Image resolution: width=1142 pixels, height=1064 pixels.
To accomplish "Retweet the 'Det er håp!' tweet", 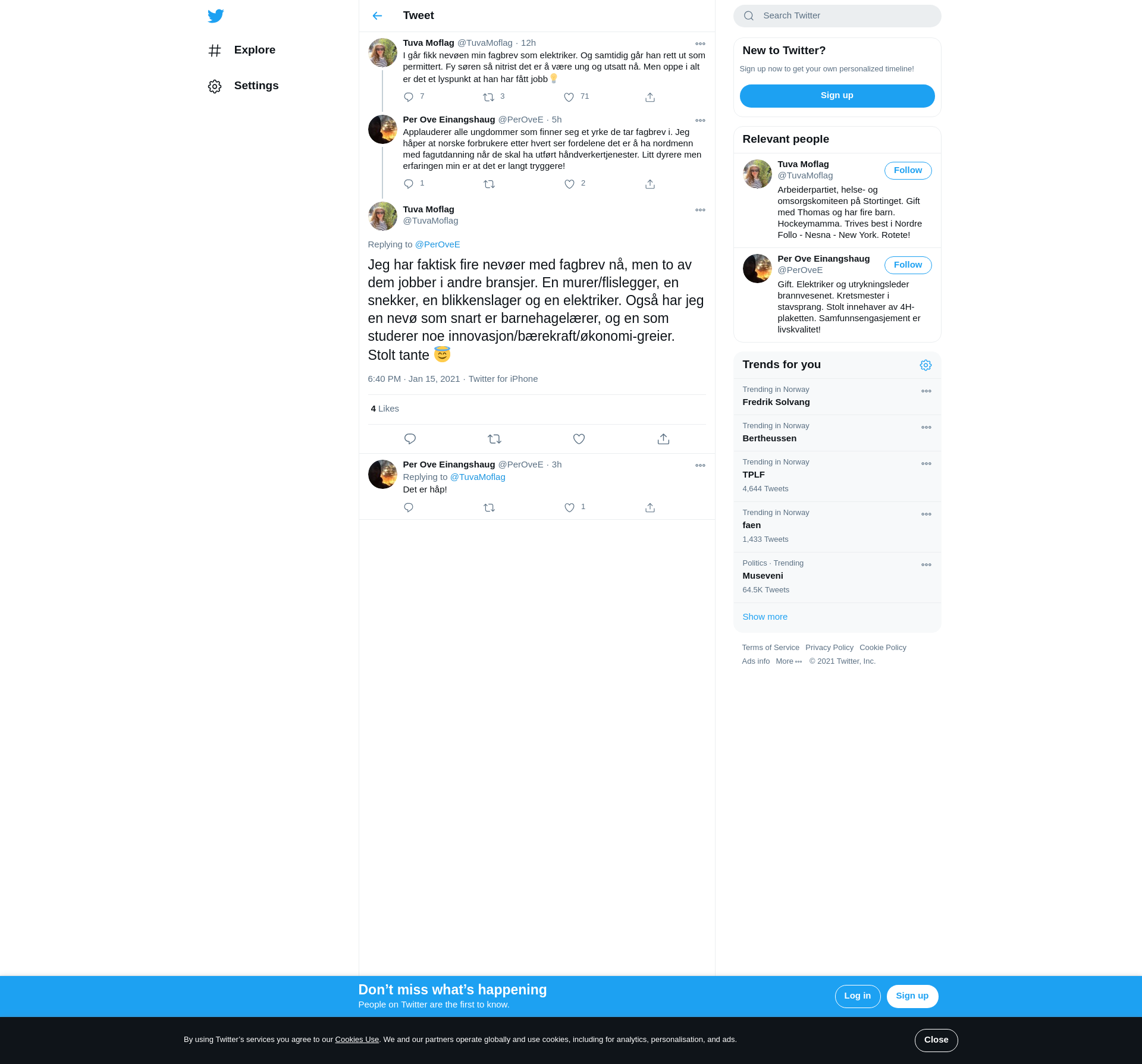I will pyautogui.click(x=489, y=507).
